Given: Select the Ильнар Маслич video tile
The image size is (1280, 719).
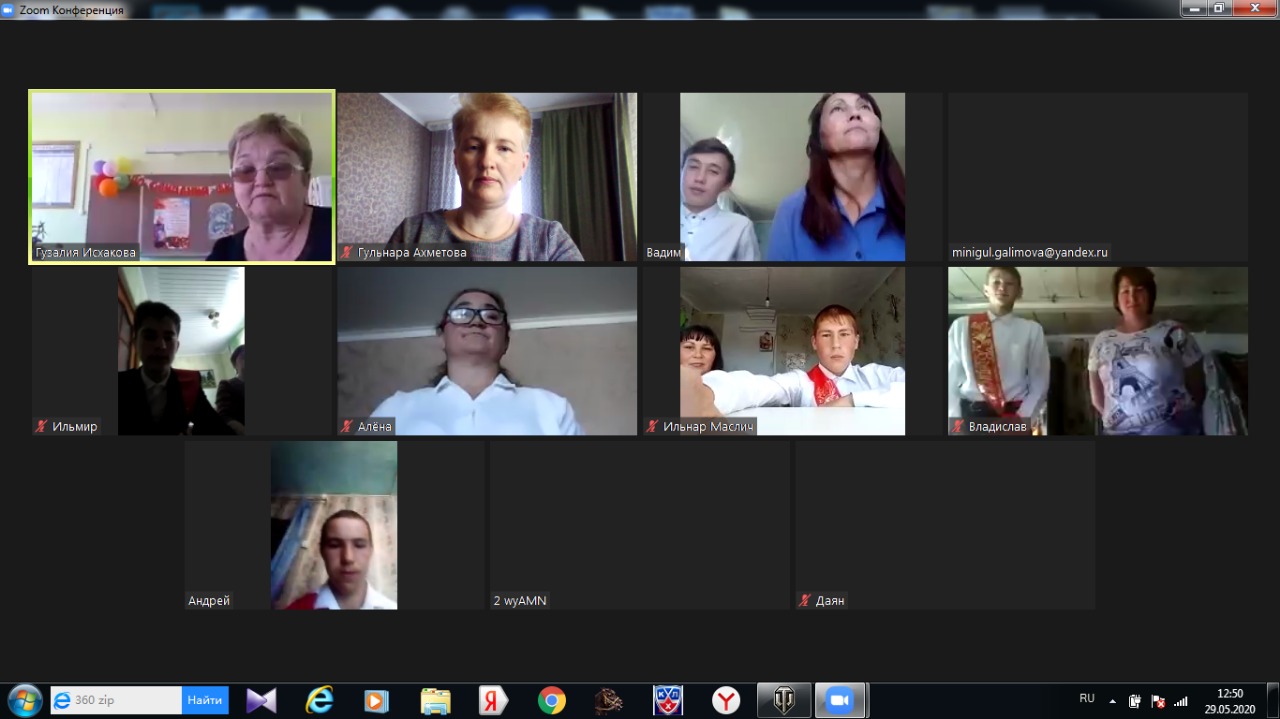Looking at the screenshot, I should pos(792,350).
